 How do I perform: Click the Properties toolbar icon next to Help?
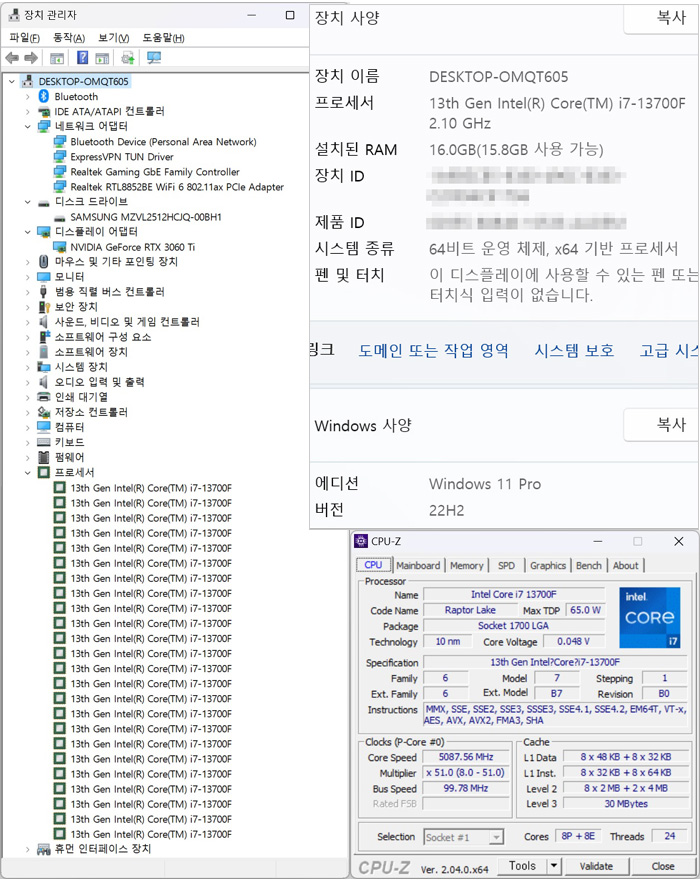point(102,57)
